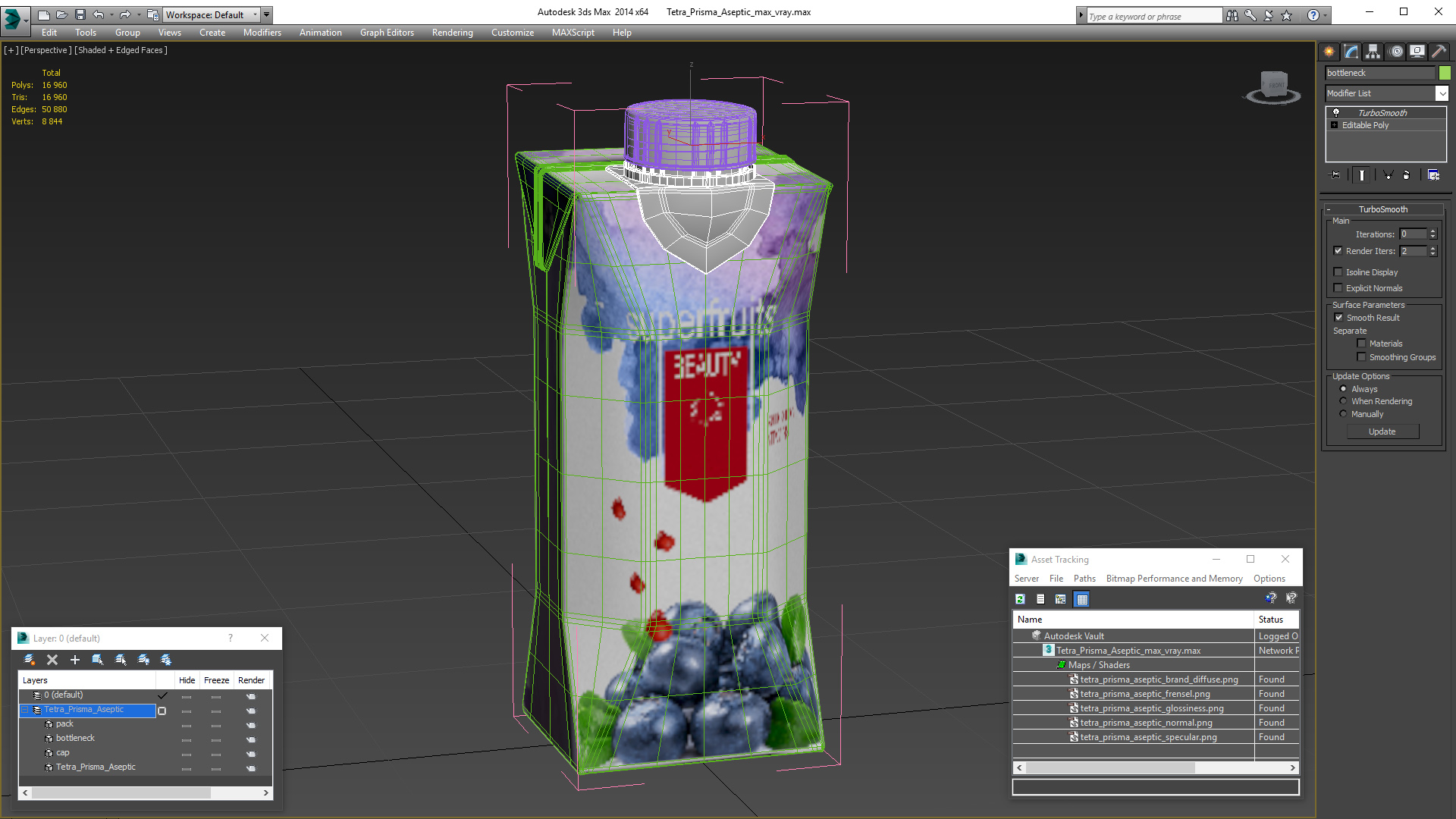Open the Display command panel tab
Screen dimensions: 1456x819
pos(1417,52)
